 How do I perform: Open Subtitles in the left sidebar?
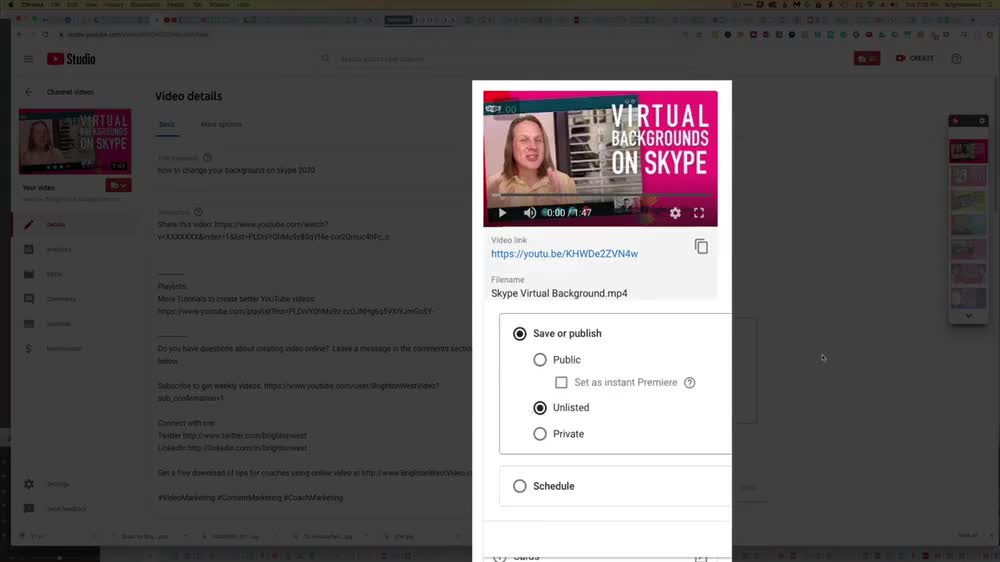click(59, 324)
